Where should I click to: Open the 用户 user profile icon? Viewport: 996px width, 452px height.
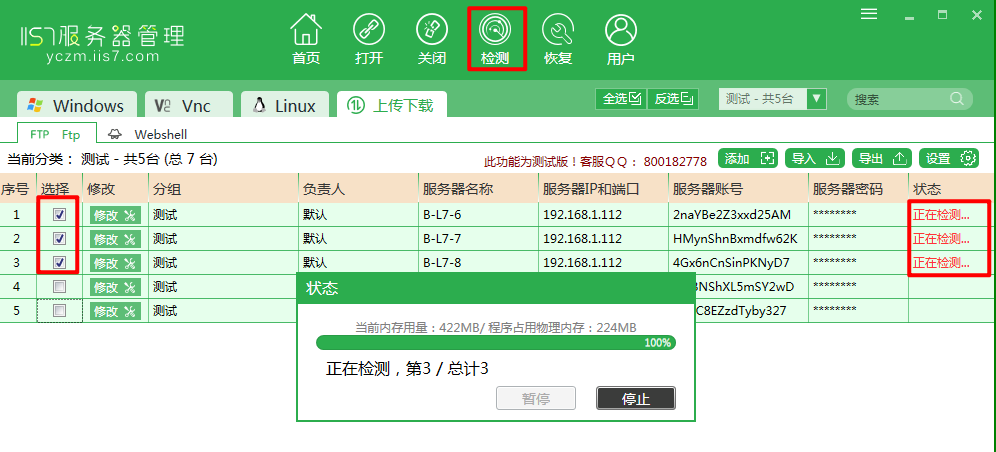[621, 39]
